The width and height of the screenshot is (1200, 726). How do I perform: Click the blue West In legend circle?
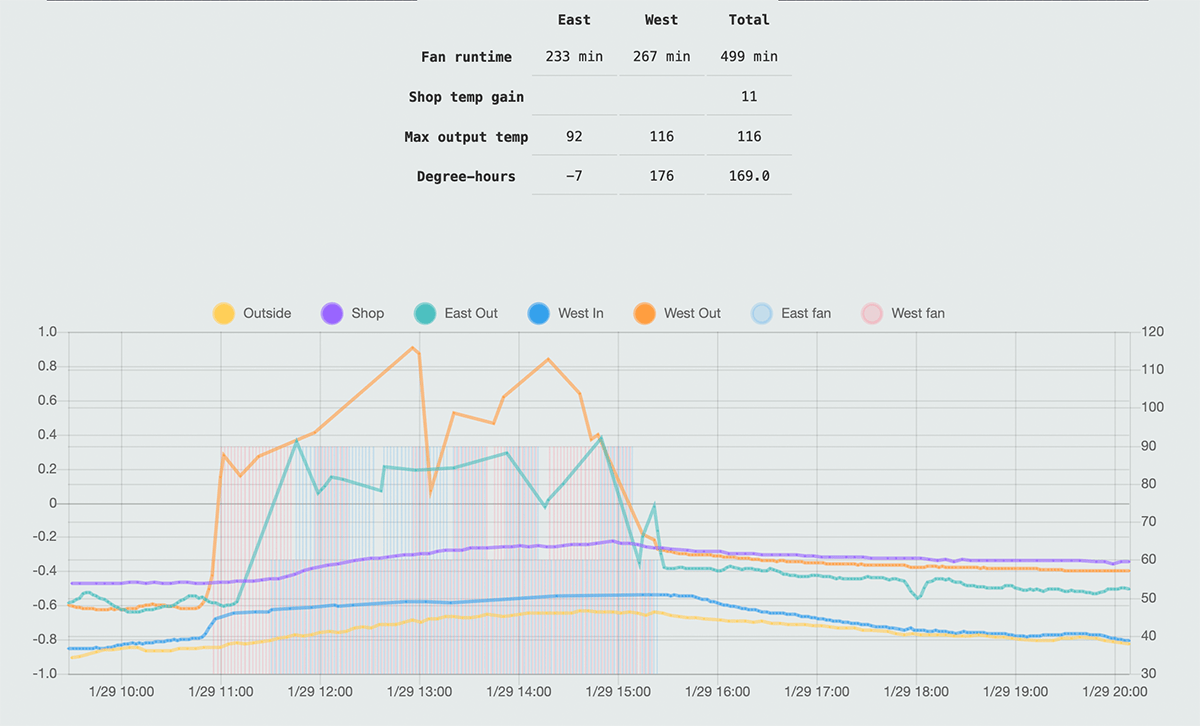tap(540, 313)
